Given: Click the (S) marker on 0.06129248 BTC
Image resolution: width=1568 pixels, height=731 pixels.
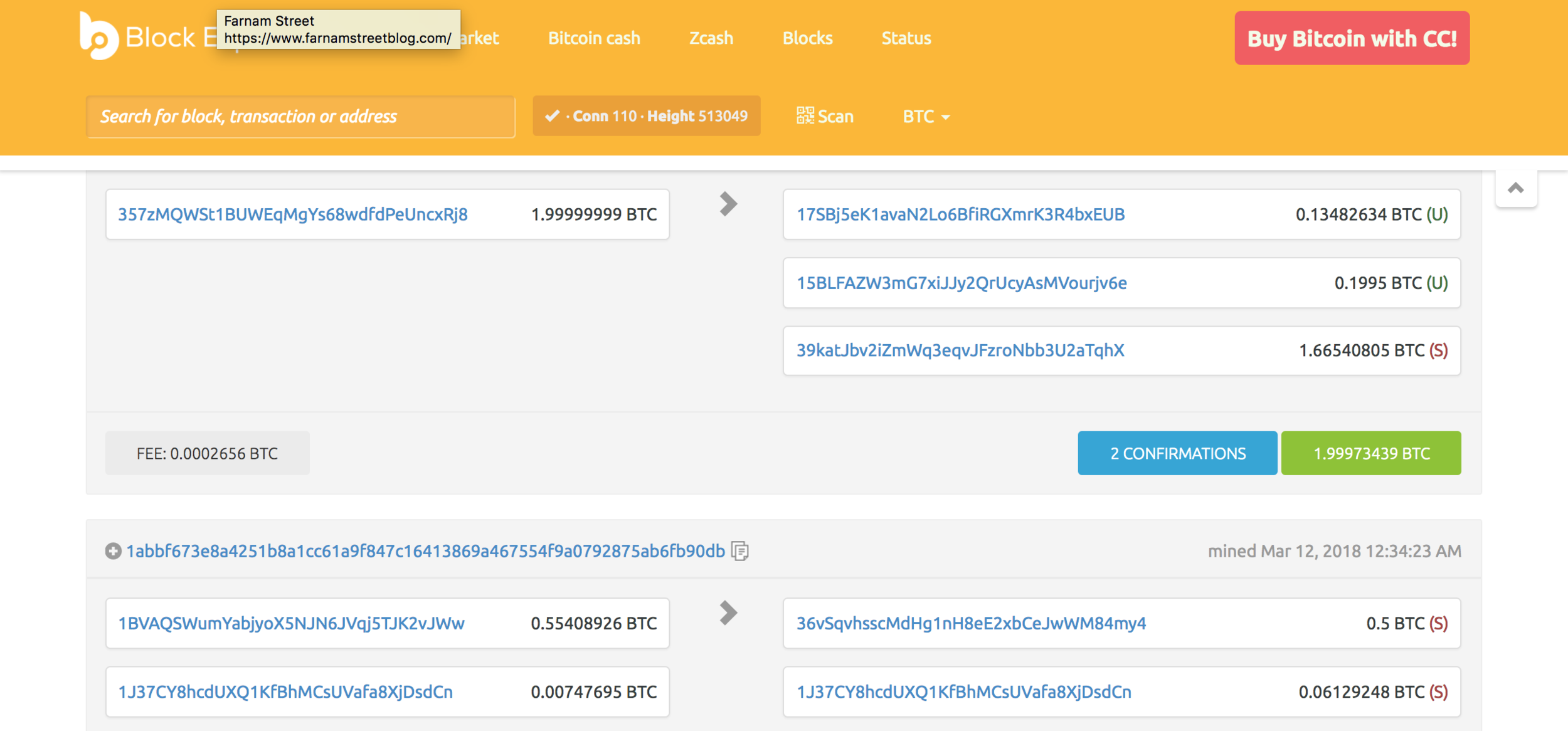Looking at the screenshot, I should point(1438,692).
